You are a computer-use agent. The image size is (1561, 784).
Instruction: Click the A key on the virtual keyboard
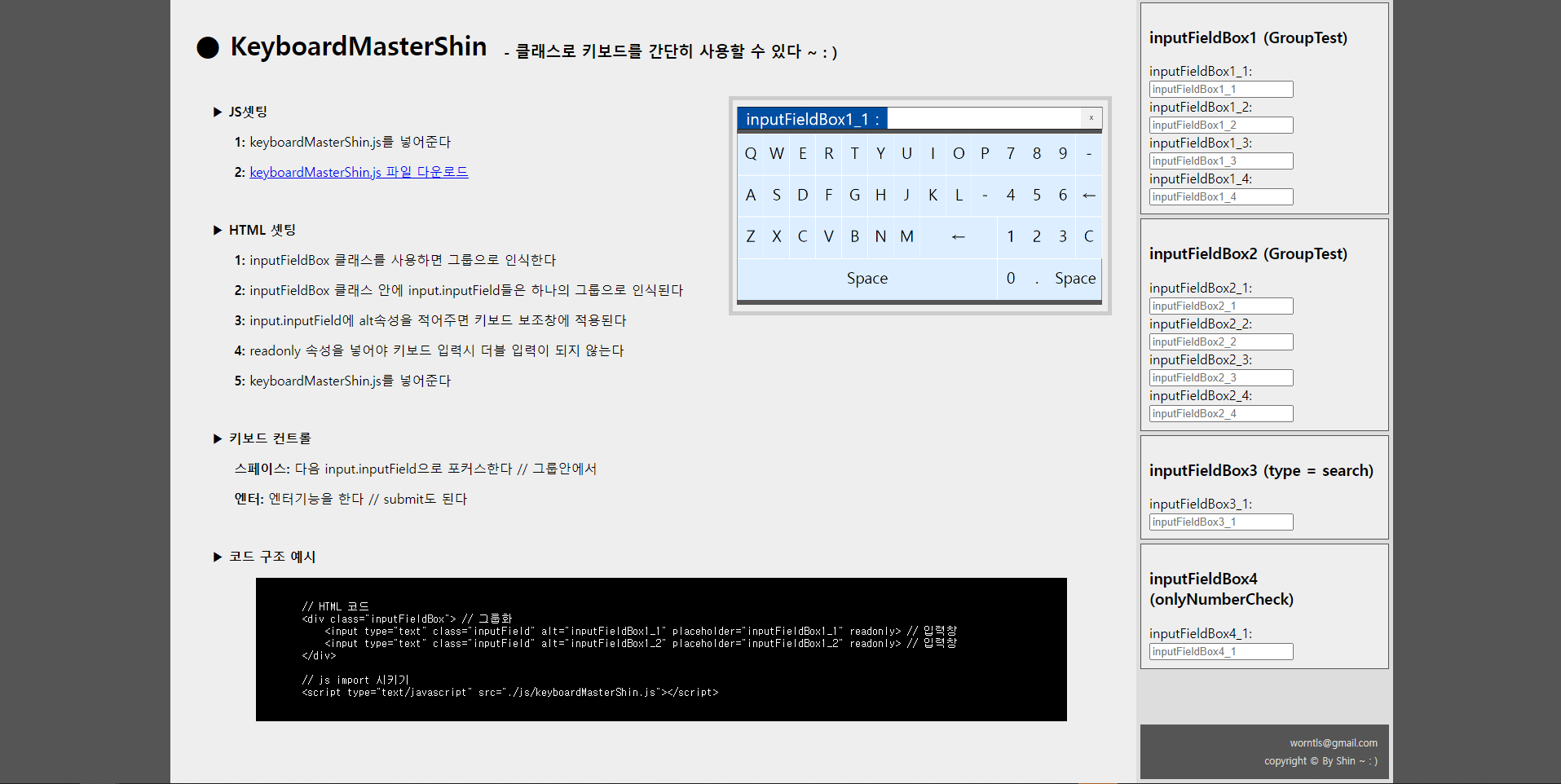(x=751, y=195)
